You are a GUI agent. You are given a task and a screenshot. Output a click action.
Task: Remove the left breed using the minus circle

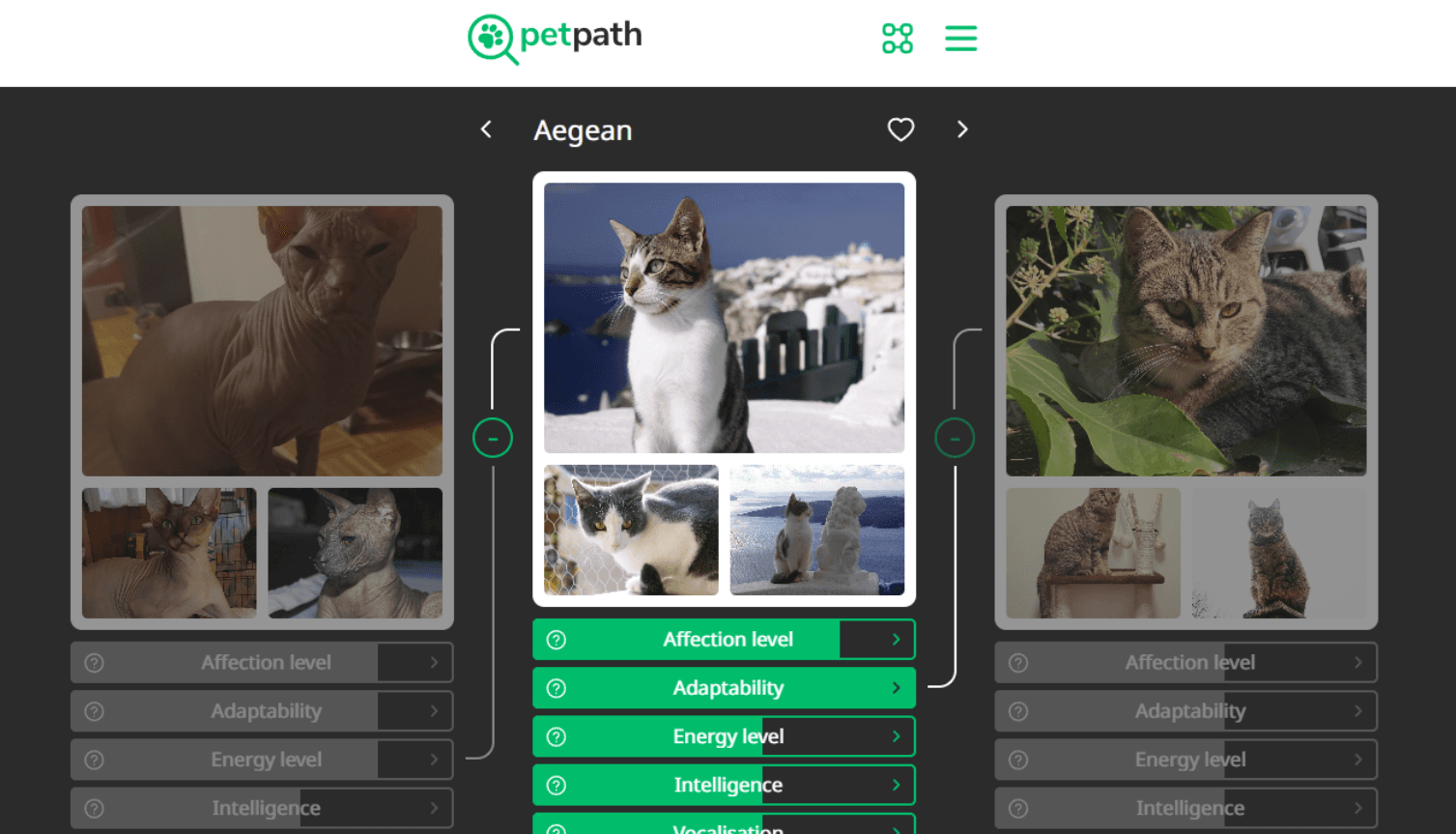click(x=493, y=437)
